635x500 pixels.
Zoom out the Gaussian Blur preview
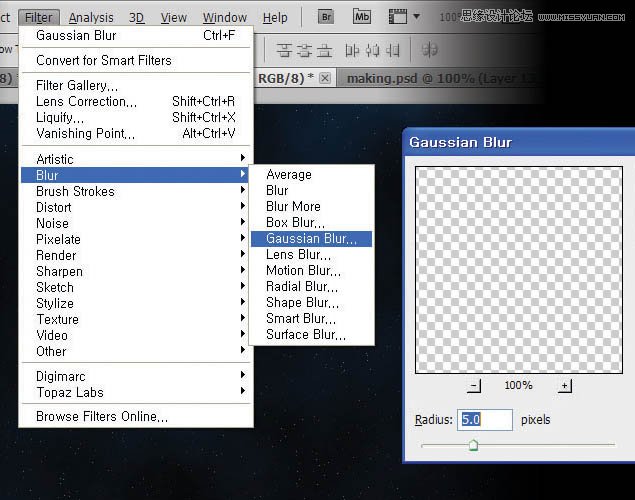(x=474, y=386)
